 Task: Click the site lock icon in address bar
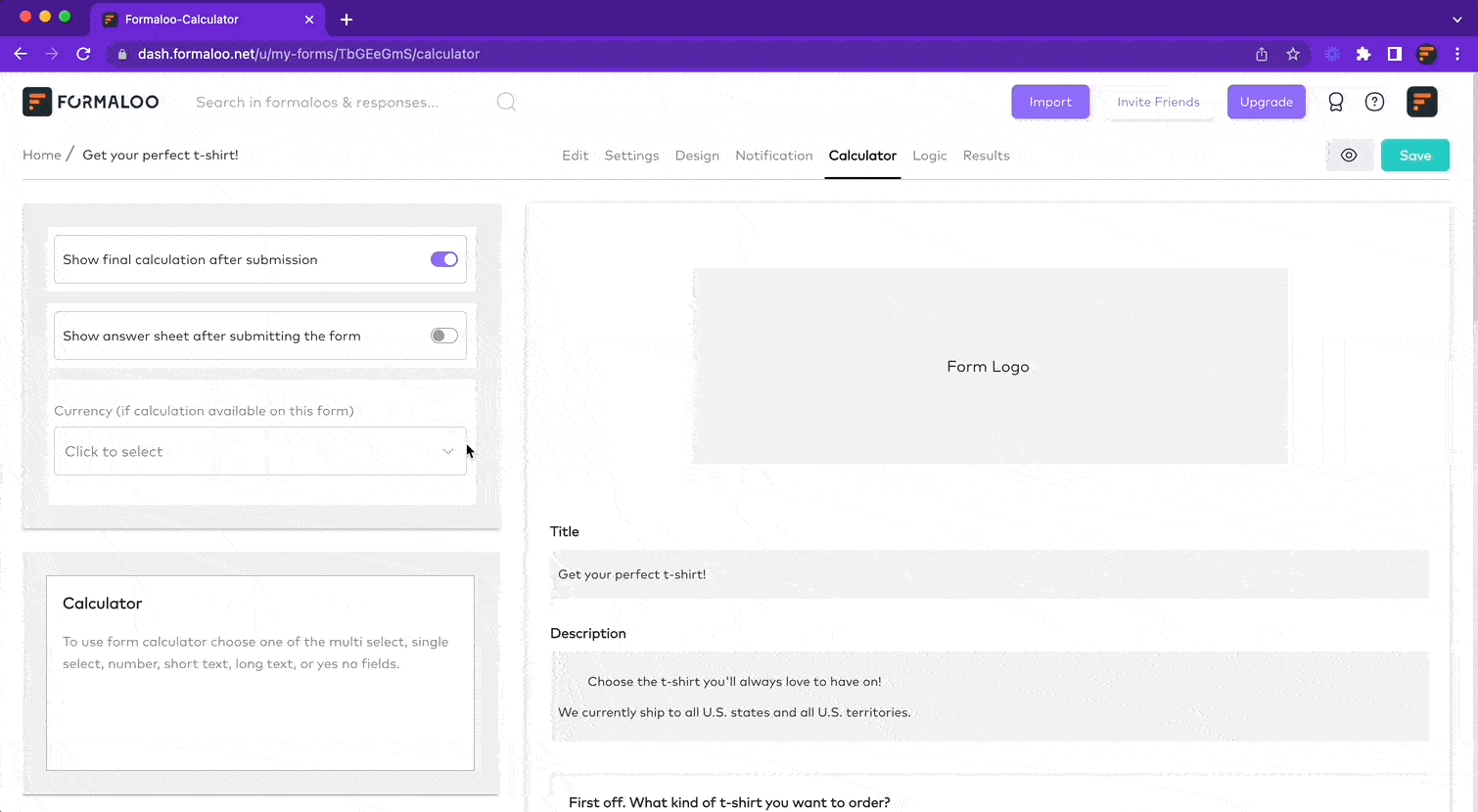coord(122,54)
